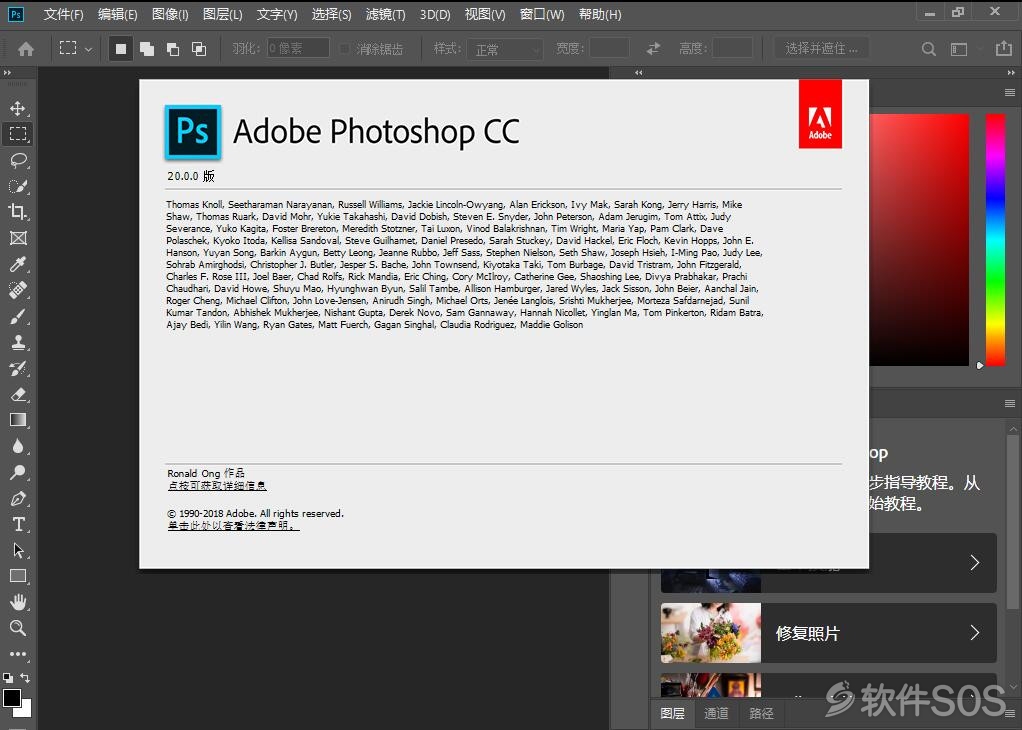Viewport: 1022px width, 730px height.
Task: Click the Home icon in options bar
Action: 26,49
